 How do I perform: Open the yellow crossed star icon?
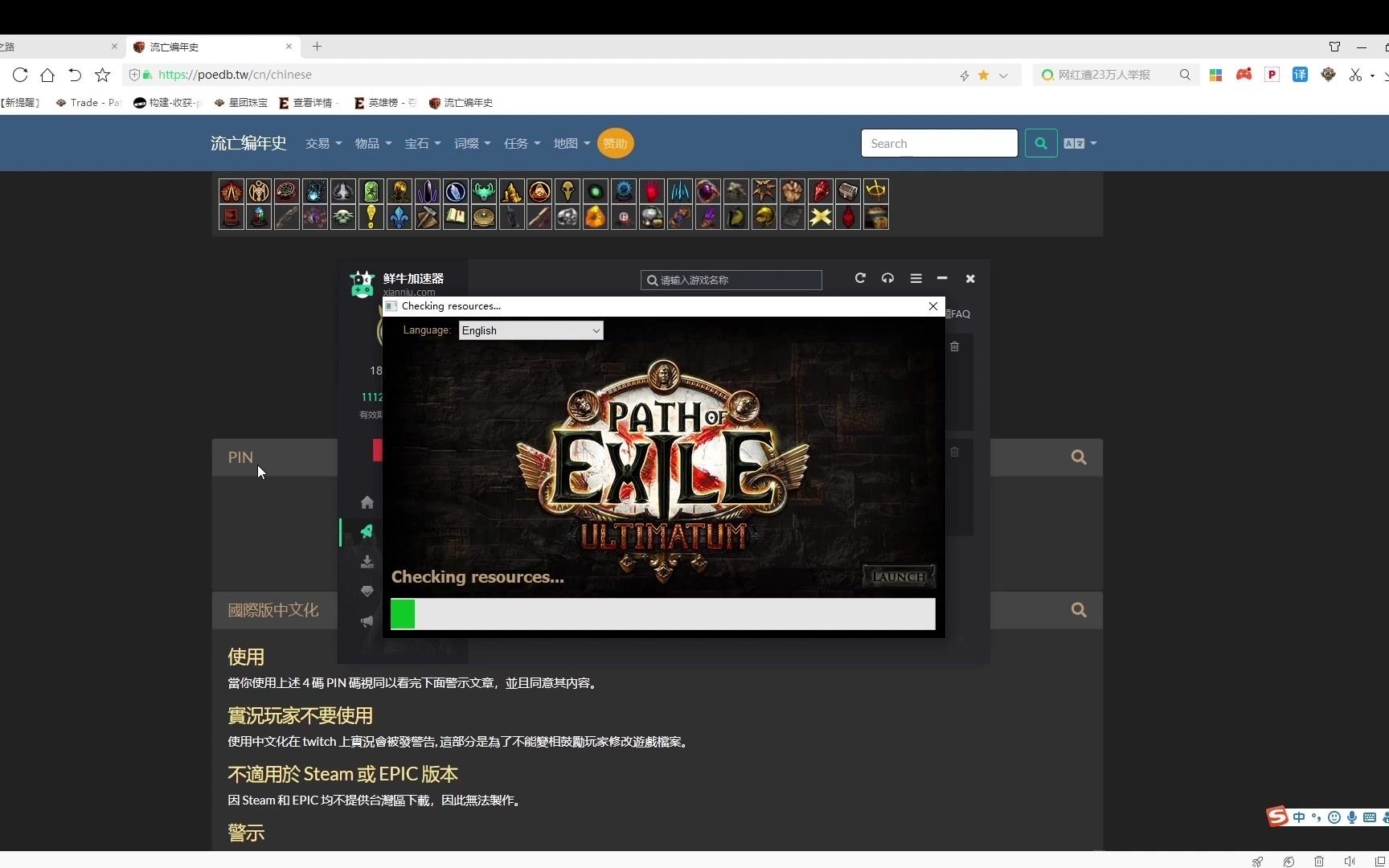pyautogui.click(x=820, y=217)
